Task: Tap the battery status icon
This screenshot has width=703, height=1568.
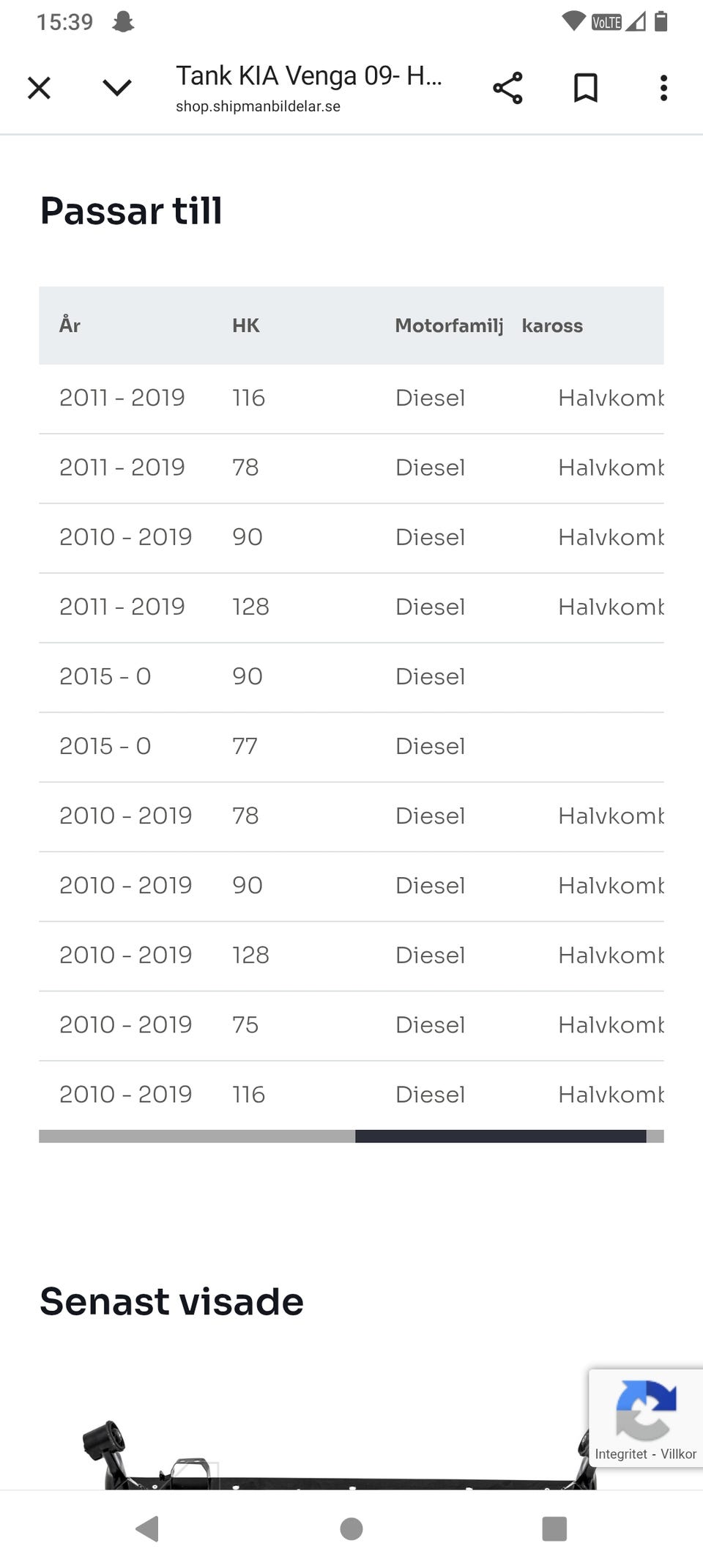Action: click(x=661, y=21)
